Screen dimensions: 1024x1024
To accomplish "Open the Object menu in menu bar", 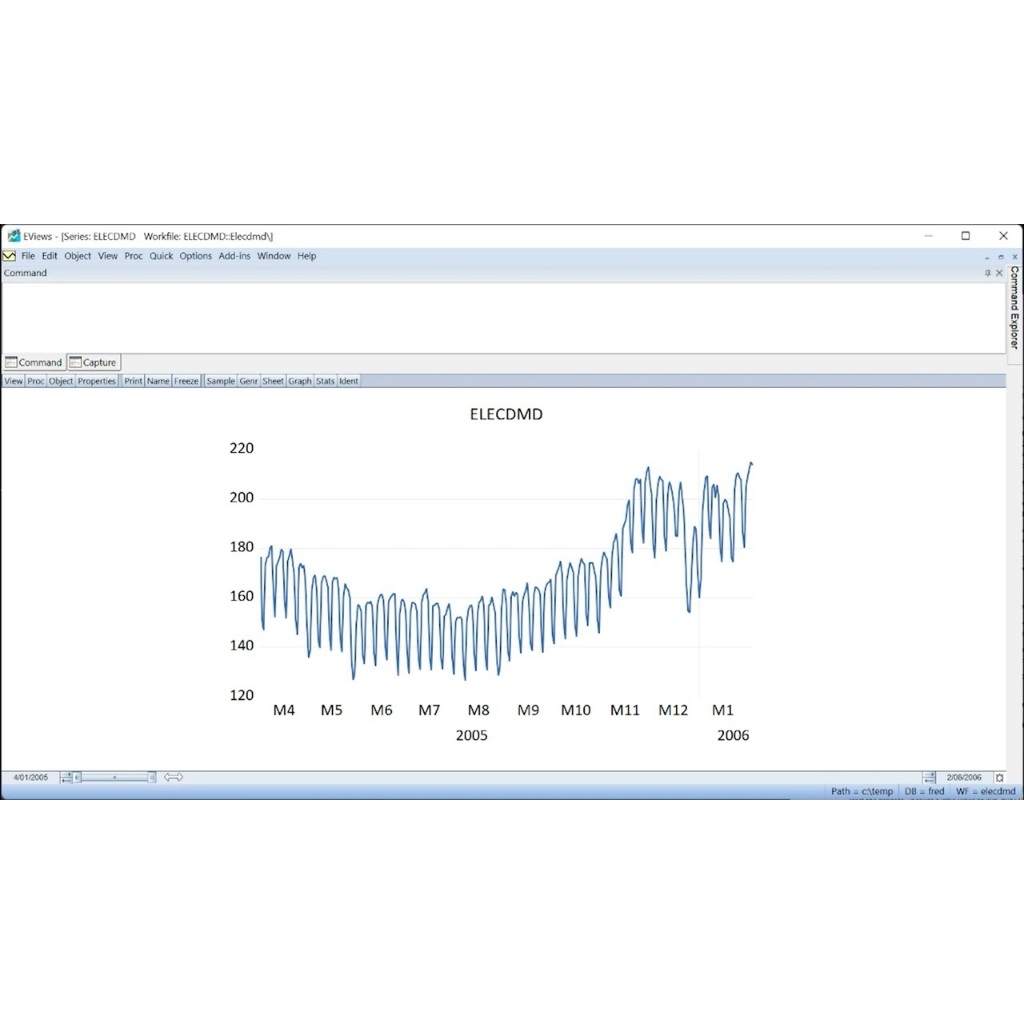I will (x=78, y=256).
